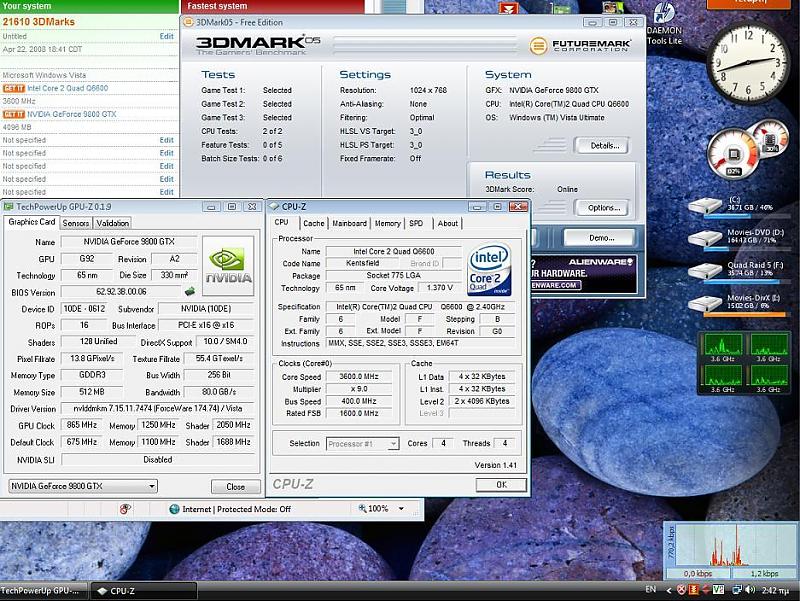Open the browser zoom level dropdown arrow
800x601 pixels.
coord(402,509)
